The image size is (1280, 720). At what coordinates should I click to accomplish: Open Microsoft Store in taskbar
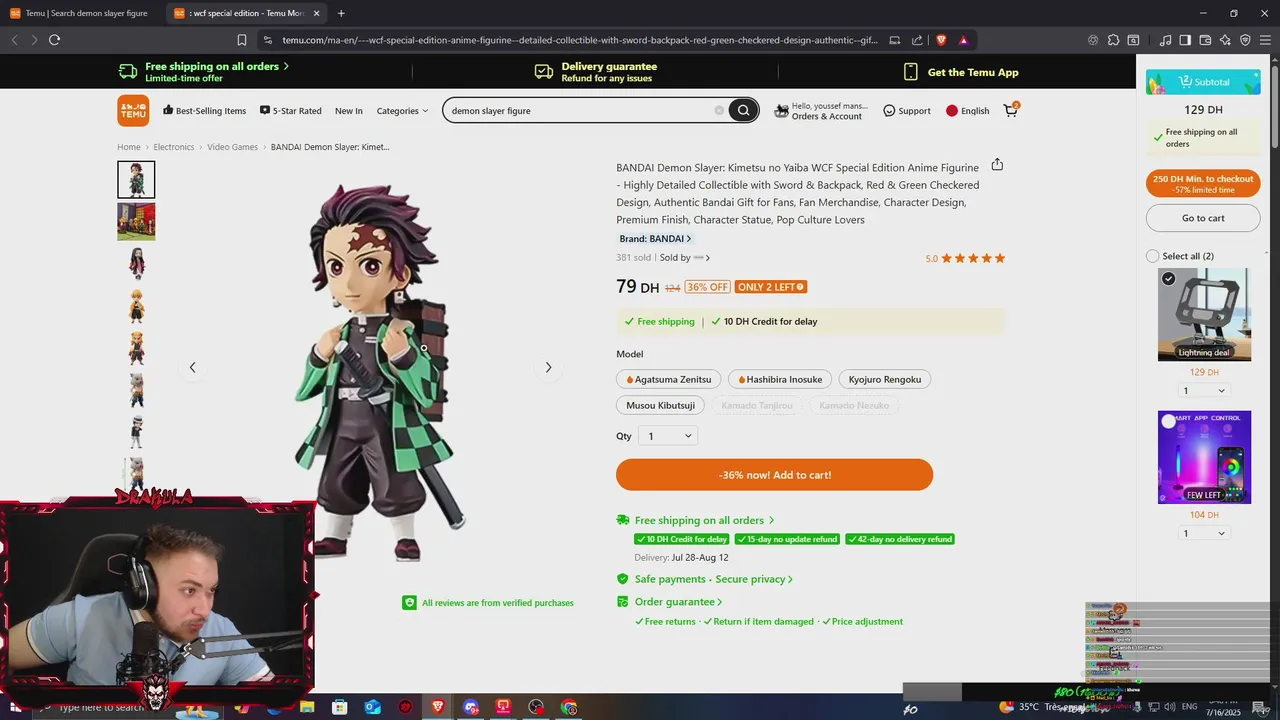(340, 707)
